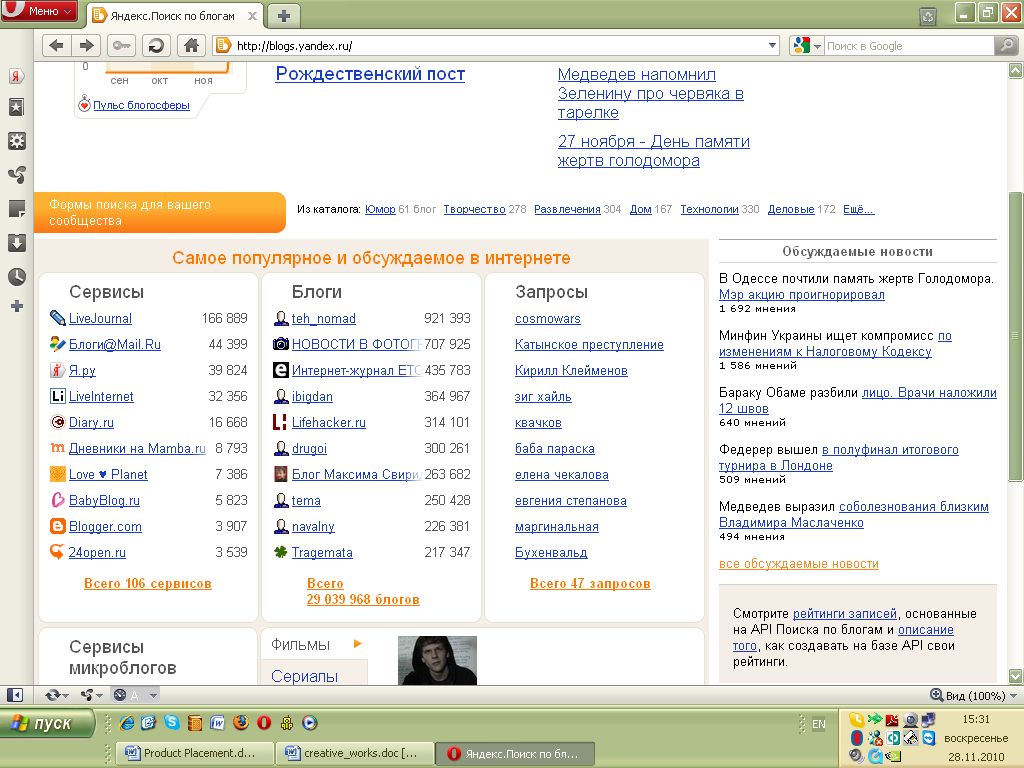This screenshot has height=768, width=1024.
Task: Toggle Opera Turbo in the status bar
Action: tap(120, 696)
